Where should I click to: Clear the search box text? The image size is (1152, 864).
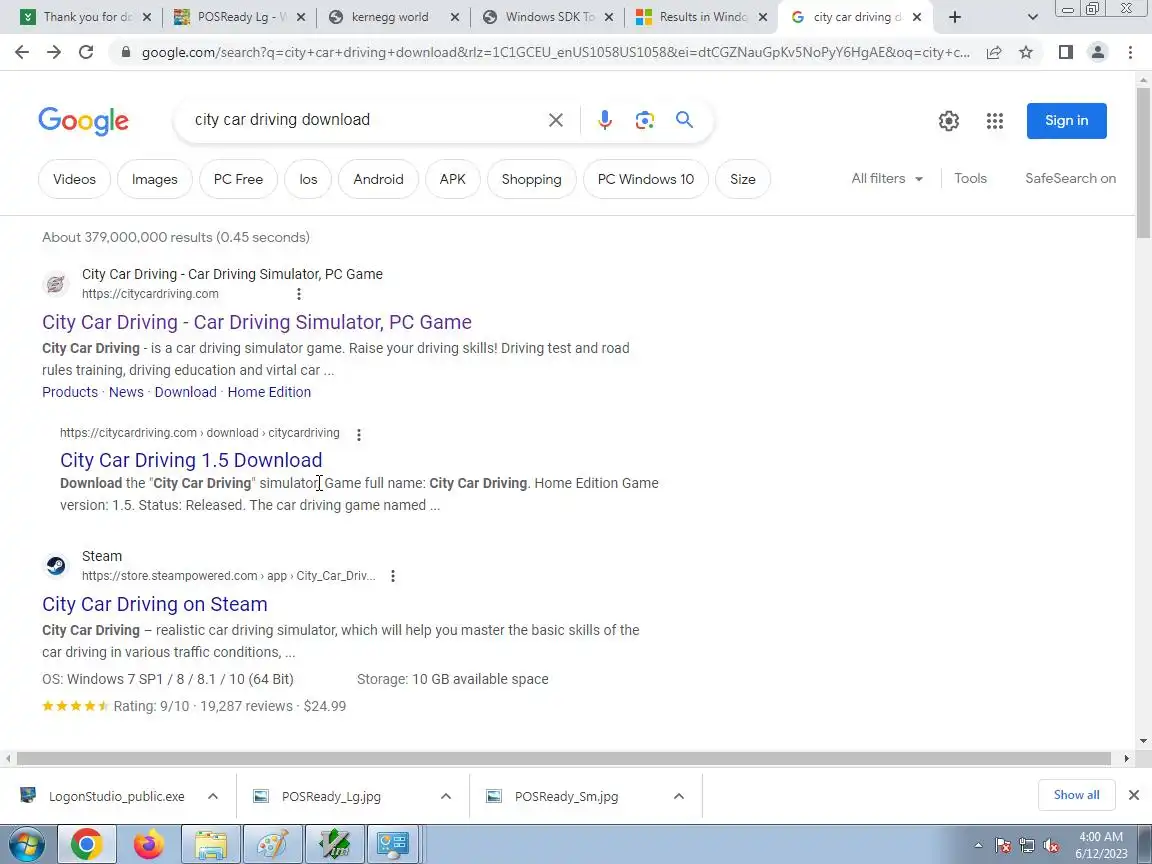click(556, 120)
